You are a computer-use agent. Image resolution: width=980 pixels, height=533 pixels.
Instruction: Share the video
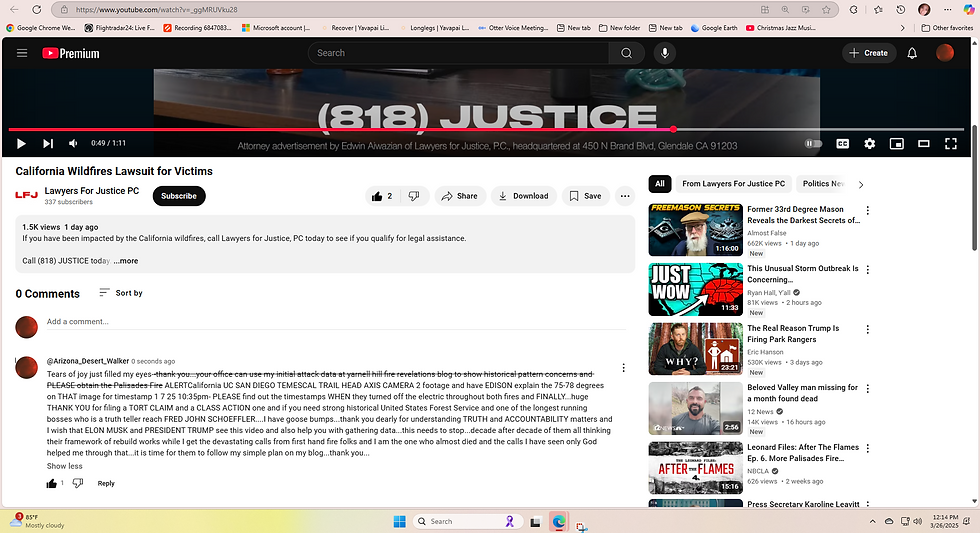tap(460, 196)
